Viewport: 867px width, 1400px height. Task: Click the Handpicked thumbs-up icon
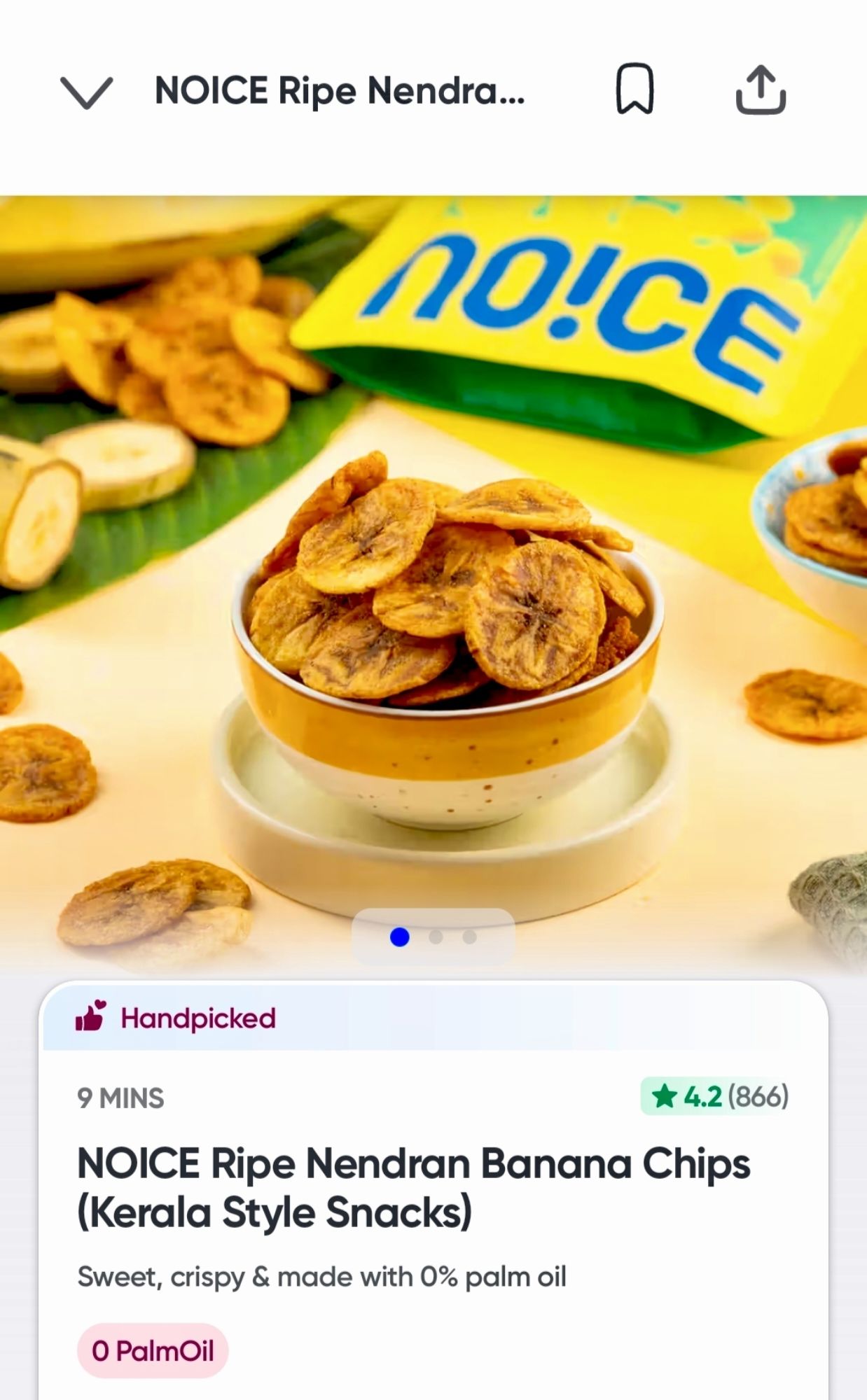(90, 1016)
